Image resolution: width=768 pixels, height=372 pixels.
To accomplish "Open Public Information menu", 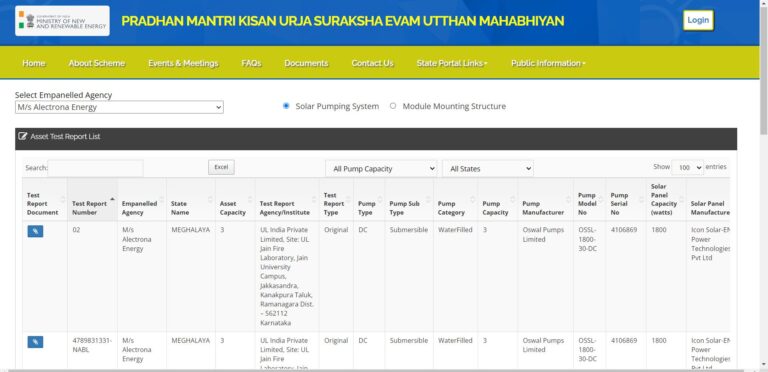I will (x=548, y=63).
